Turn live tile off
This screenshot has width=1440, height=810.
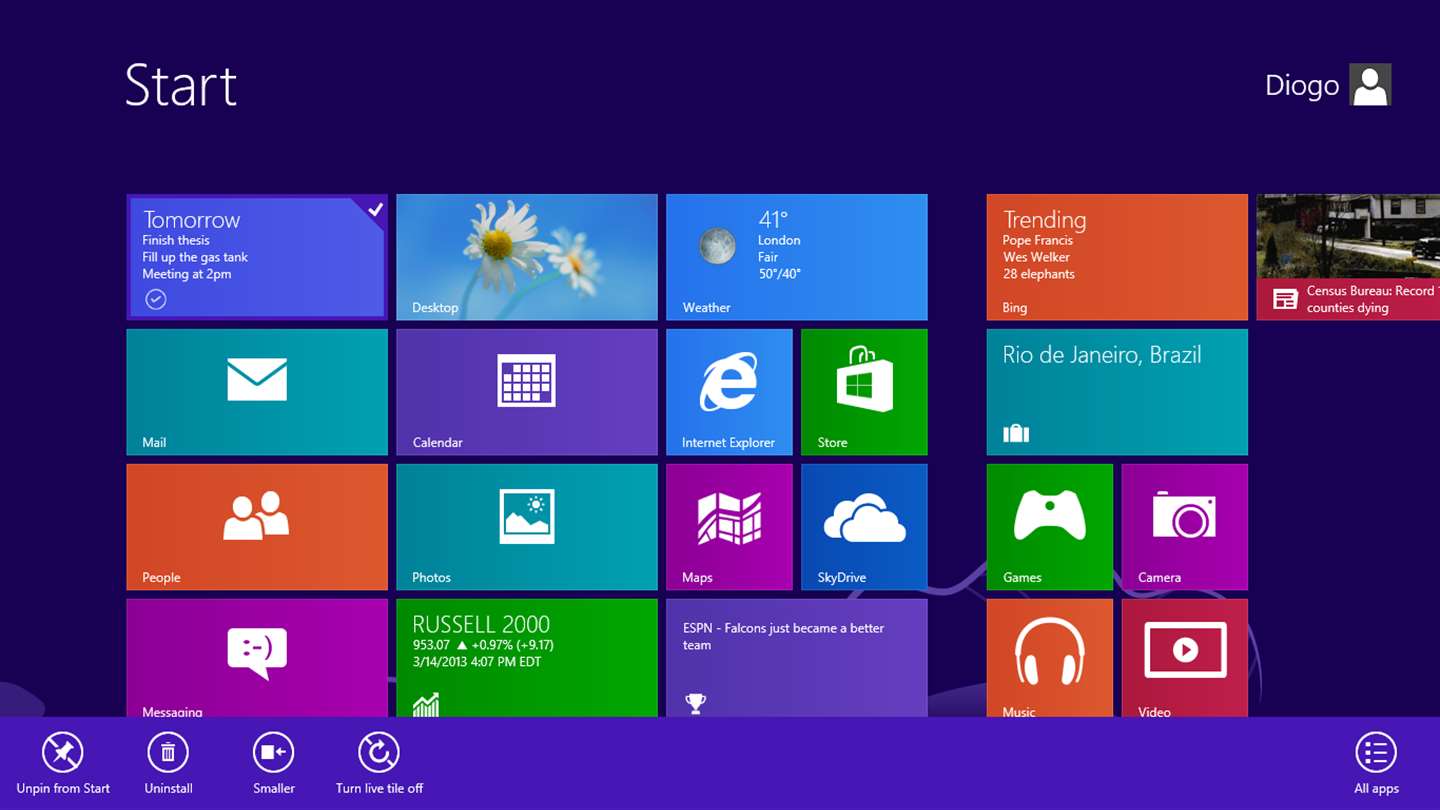click(x=379, y=765)
